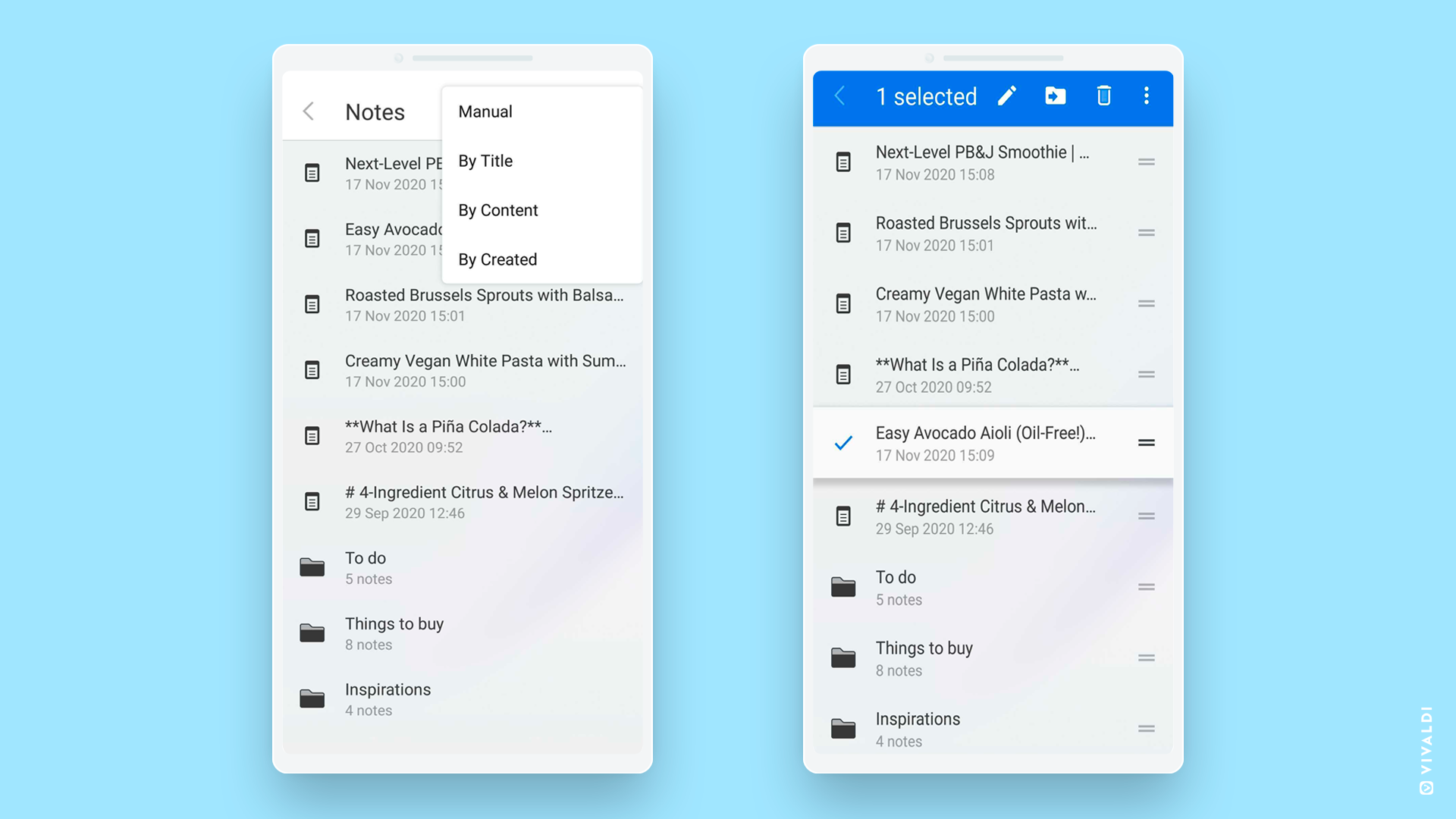
Task: Open the 4-Ingredient Citrus & Melon Spritzer note
Action: point(484,501)
